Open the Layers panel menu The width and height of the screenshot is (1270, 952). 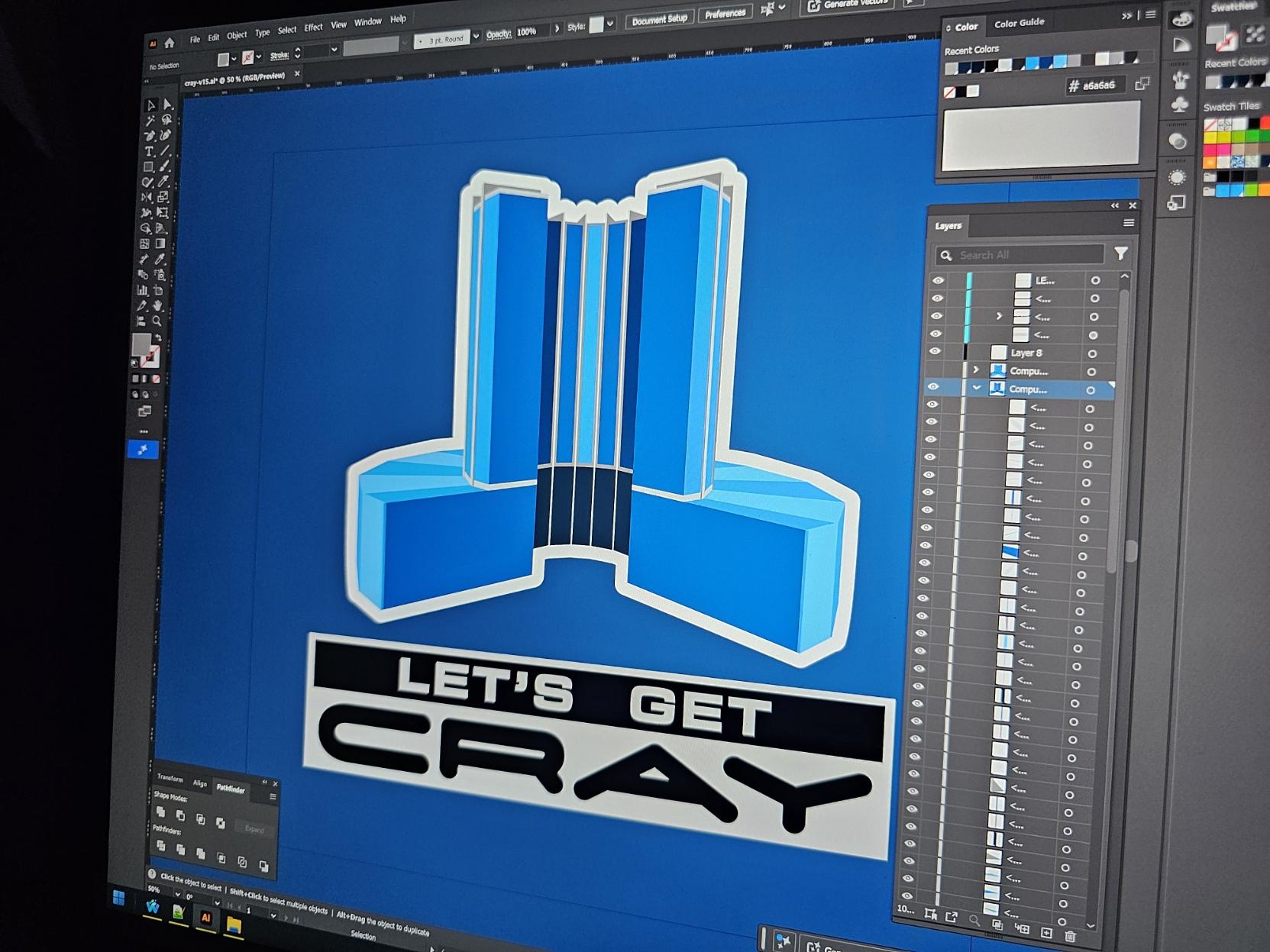[1128, 223]
